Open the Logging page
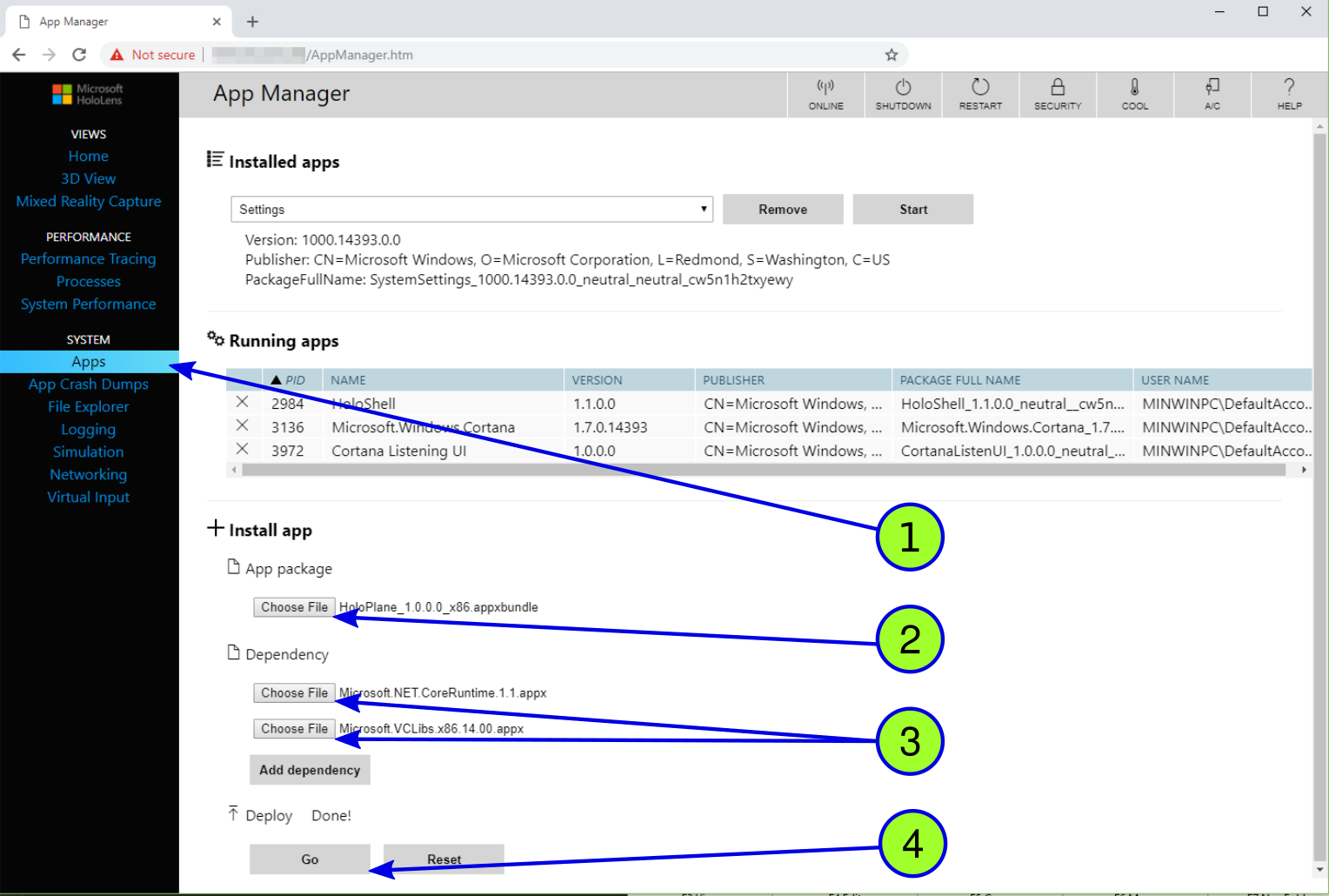This screenshot has width=1329, height=896. (x=89, y=430)
